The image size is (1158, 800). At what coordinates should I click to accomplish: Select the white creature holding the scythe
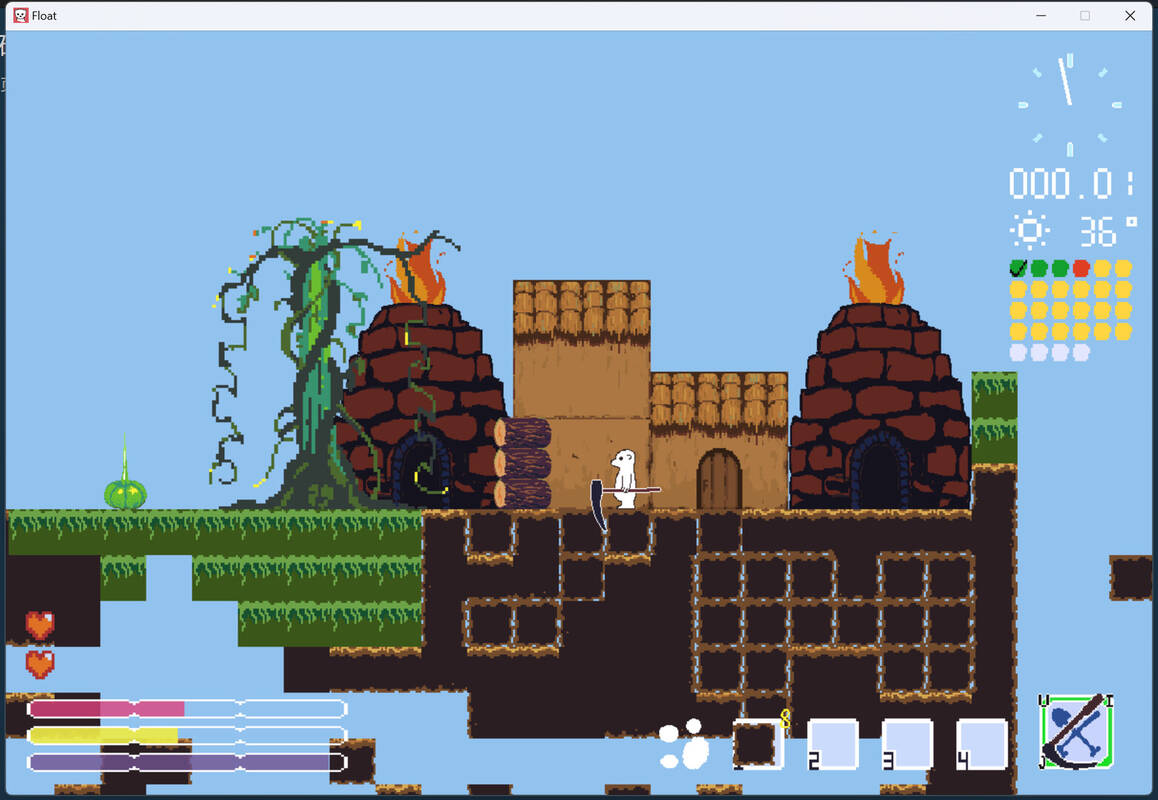(625, 479)
